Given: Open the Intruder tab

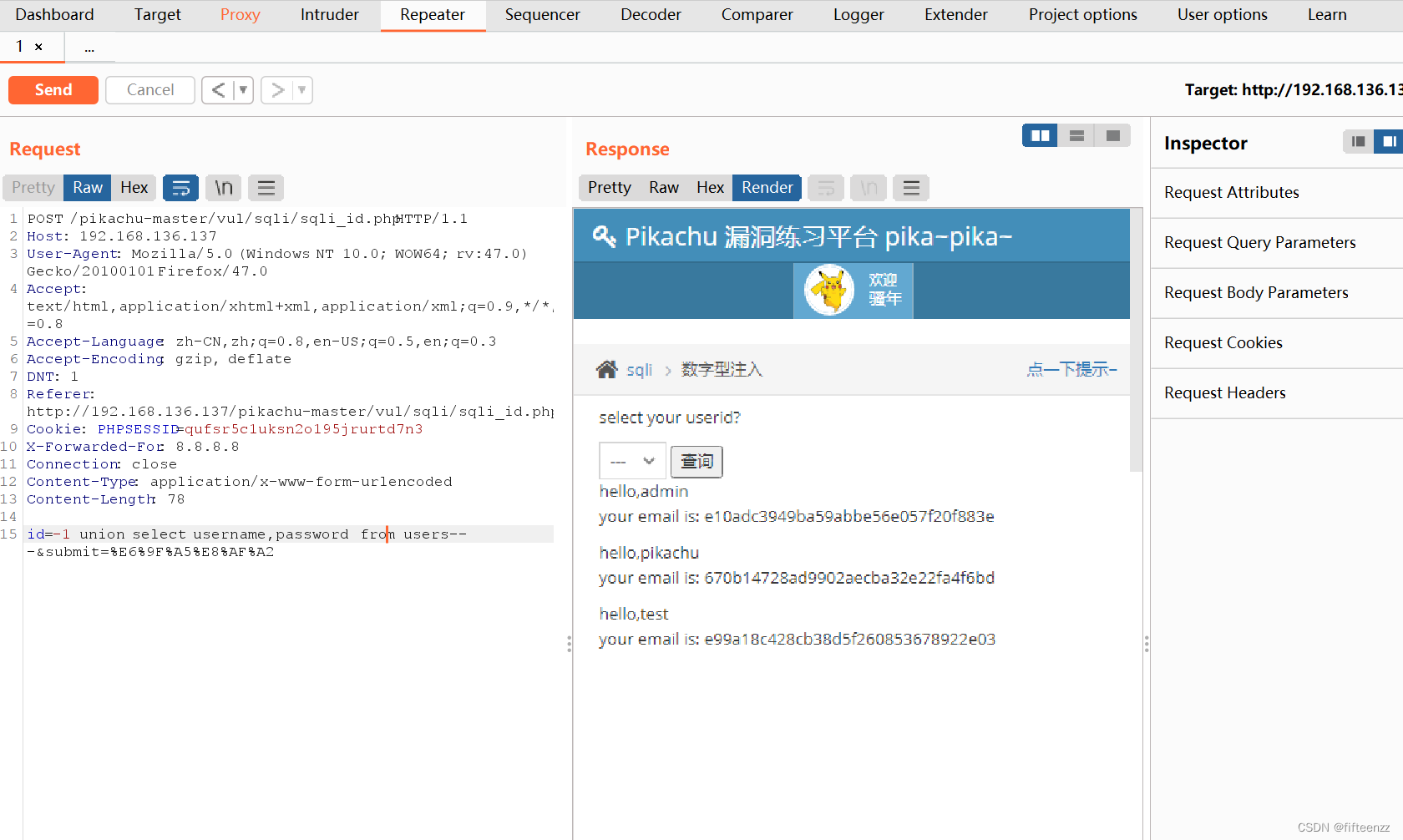Looking at the screenshot, I should point(329,15).
